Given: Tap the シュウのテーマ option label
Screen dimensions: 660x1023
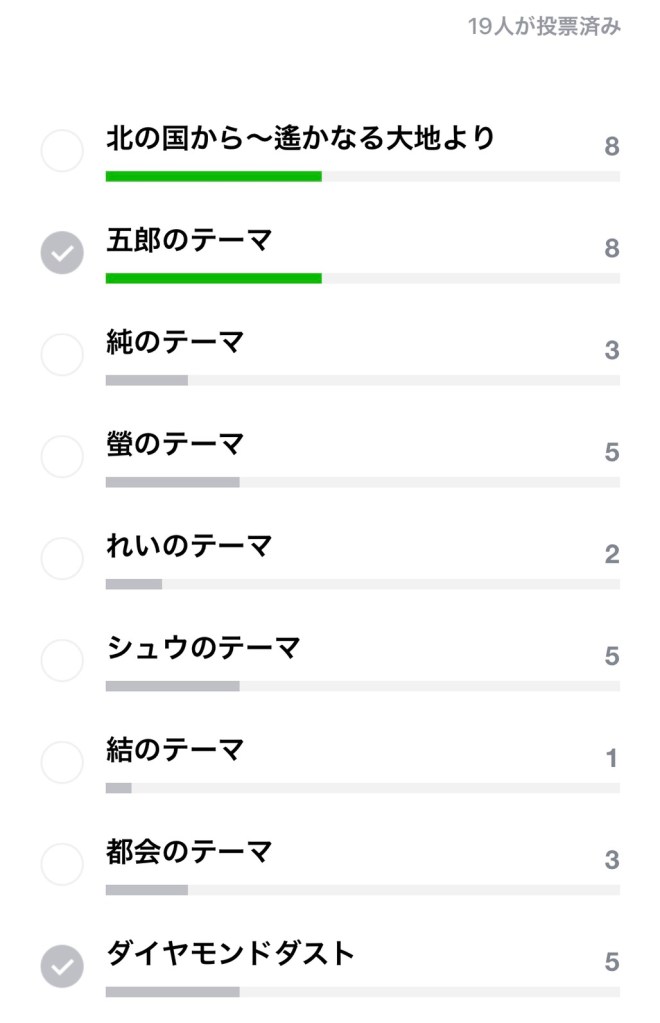Looking at the screenshot, I should click(203, 648).
